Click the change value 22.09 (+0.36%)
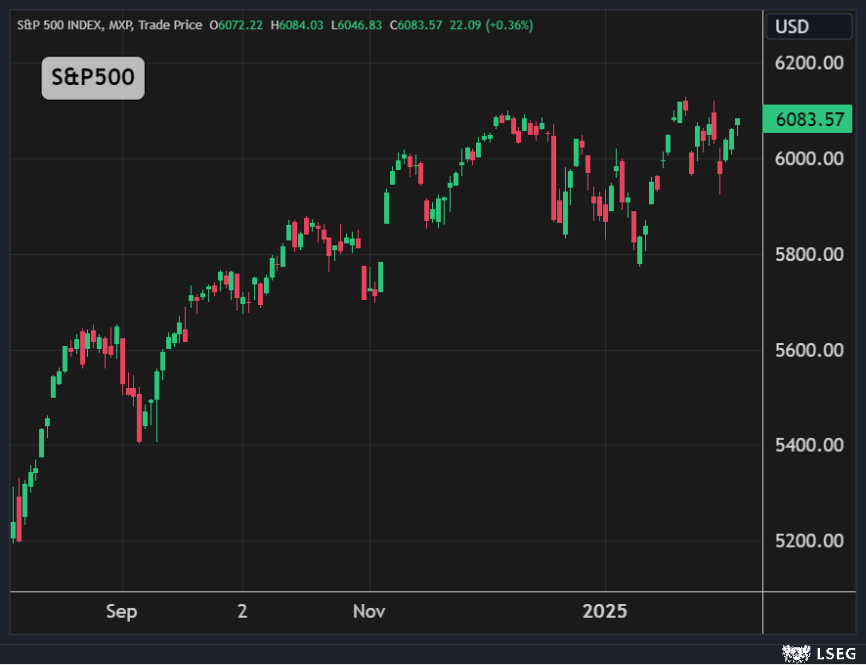The width and height of the screenshot is (866, 665). (491, 25)
